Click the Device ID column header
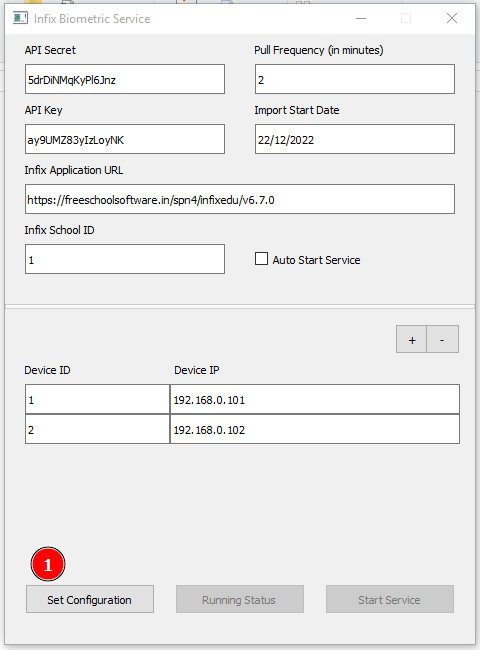The width and height of the screenshot is (480, 650). [x=47, y=370]
